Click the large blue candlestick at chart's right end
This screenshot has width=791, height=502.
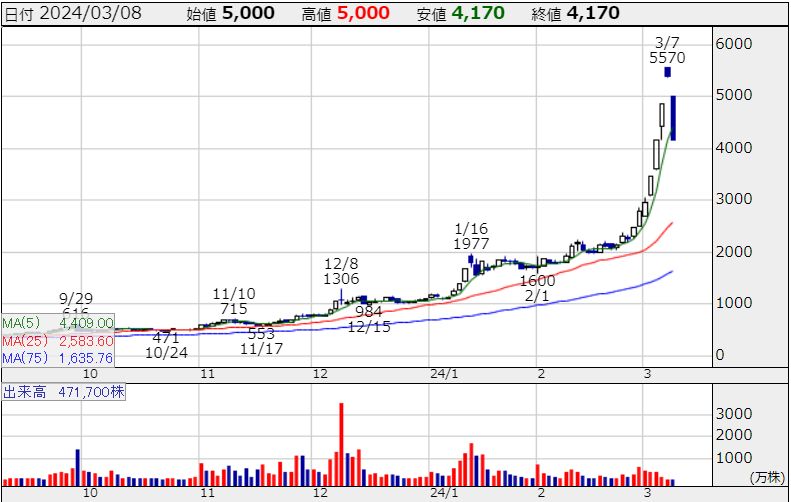pyautogui.click(x=674, y=118)
